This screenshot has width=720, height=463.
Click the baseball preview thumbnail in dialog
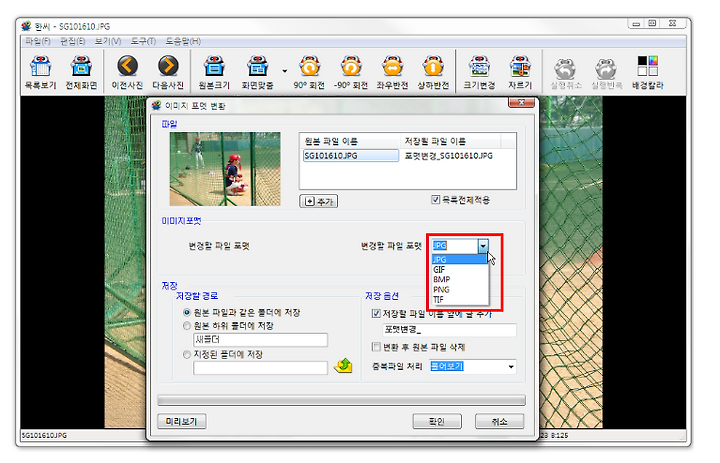(x=225, y=169)
